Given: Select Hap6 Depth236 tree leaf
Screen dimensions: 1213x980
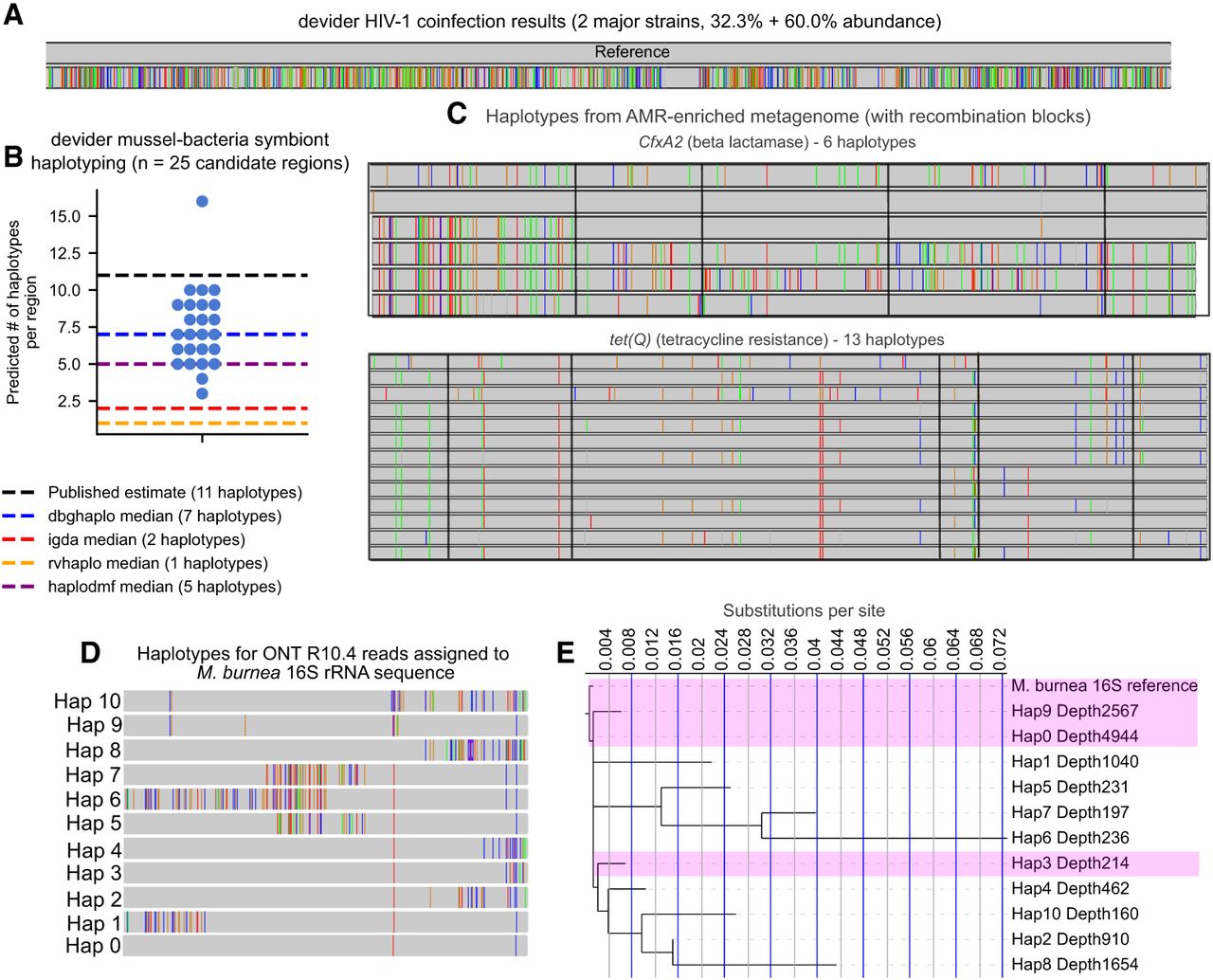Looking at the screenshot, I should [x=1070, y=838].
